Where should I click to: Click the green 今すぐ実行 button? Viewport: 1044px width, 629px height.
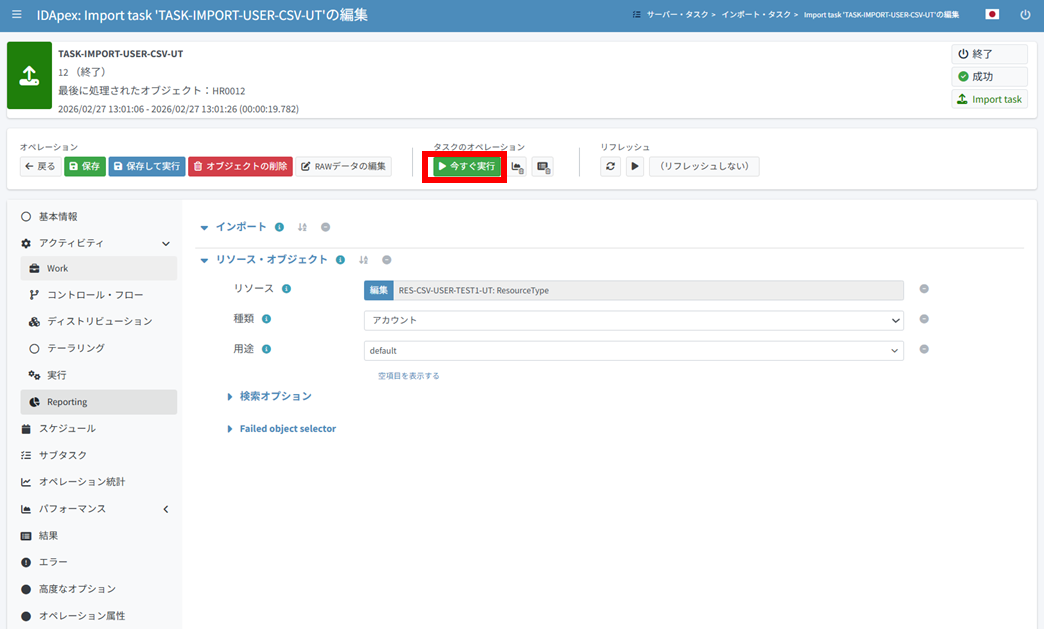(x=466, y=166)
